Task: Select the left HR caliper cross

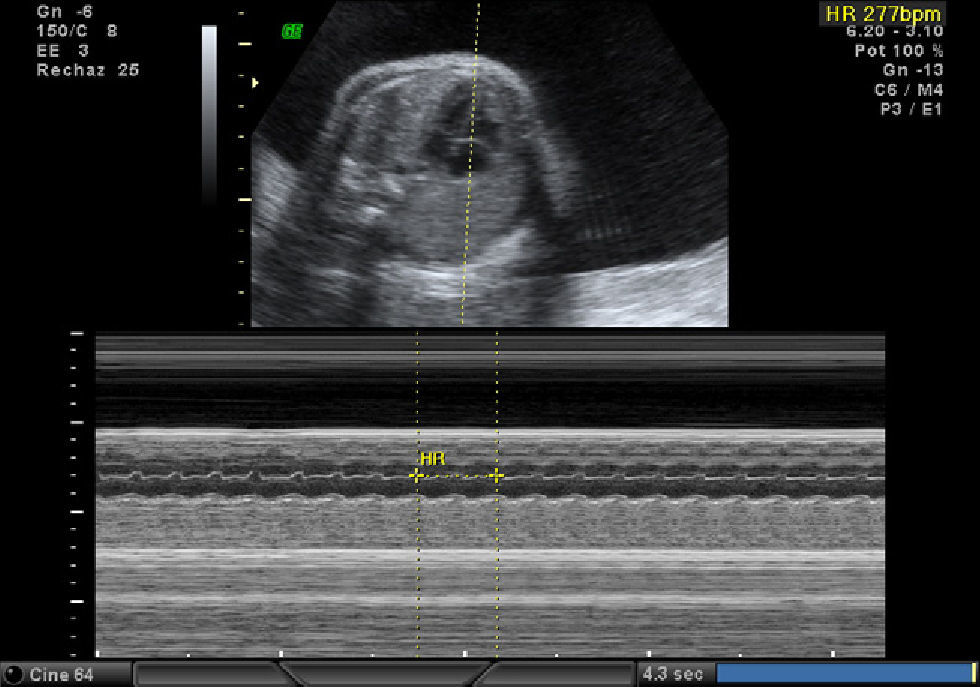Action: 417,476
